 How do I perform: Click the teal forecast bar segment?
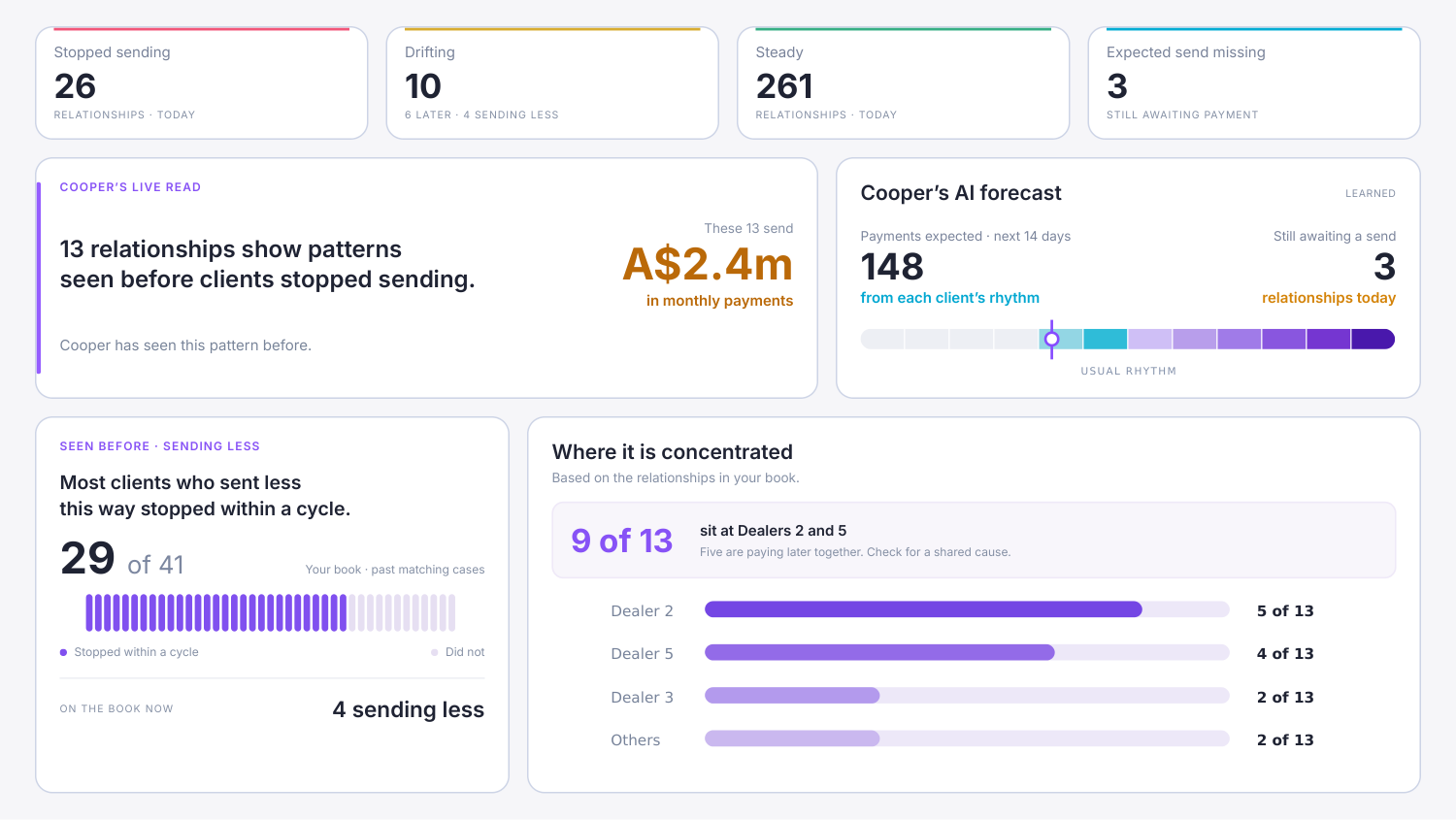click(x=1105, y=339)
